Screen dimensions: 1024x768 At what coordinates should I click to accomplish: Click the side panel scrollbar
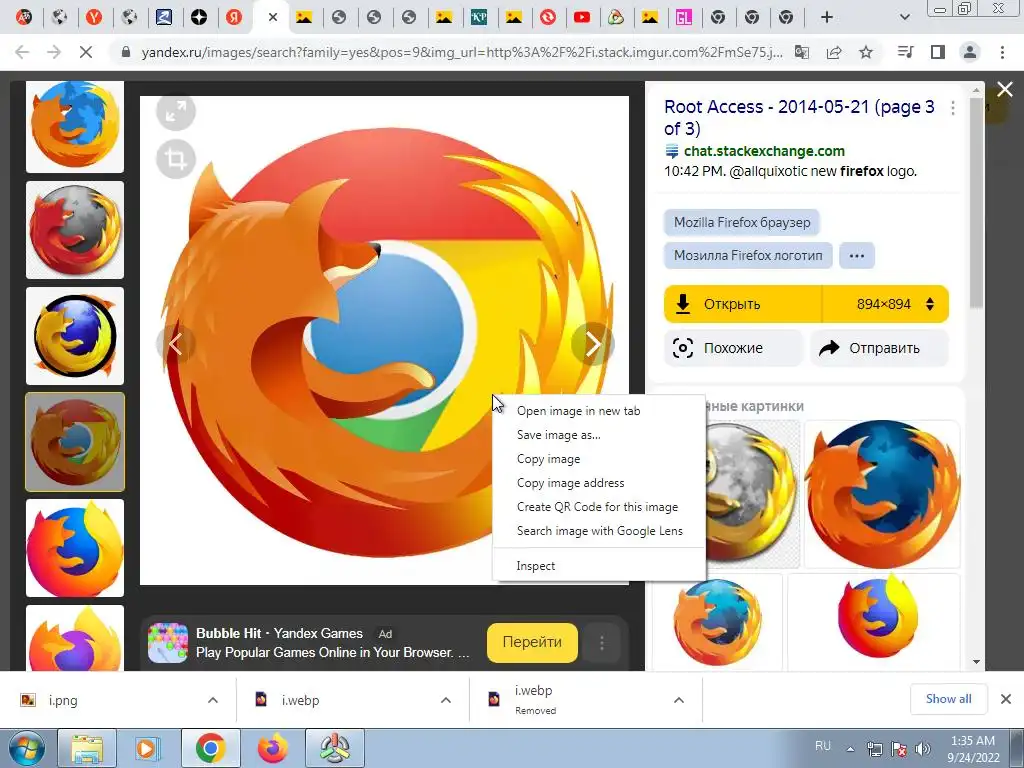coord(976,203)
